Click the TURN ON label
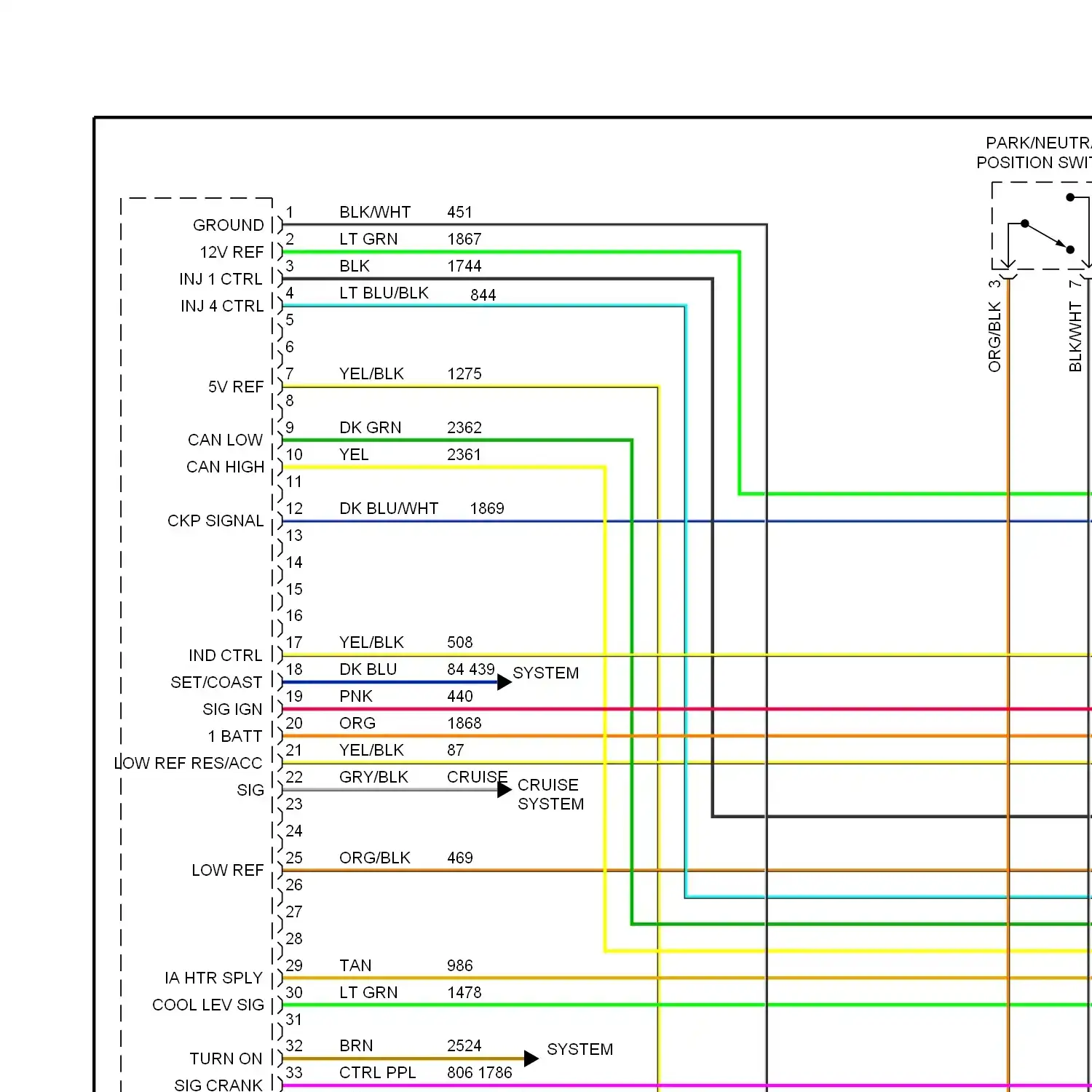This screenshot has width=1092, height=1092. click(x=226, y=1059)
